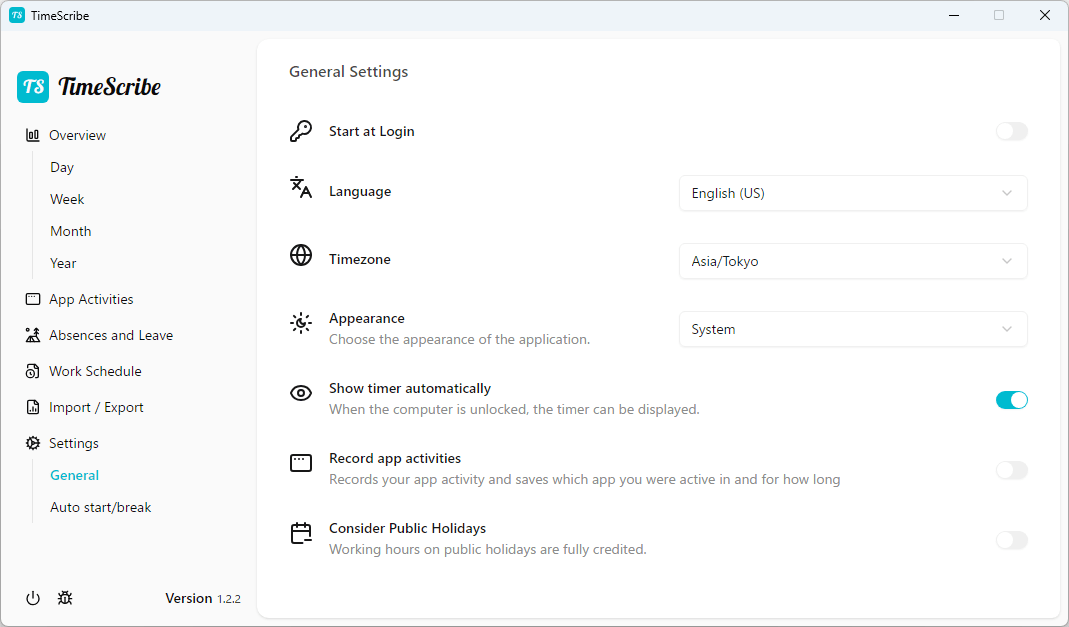Click the globe icon beside Timezone
This screenshot has width=1069, height=627.
point(301,255)
